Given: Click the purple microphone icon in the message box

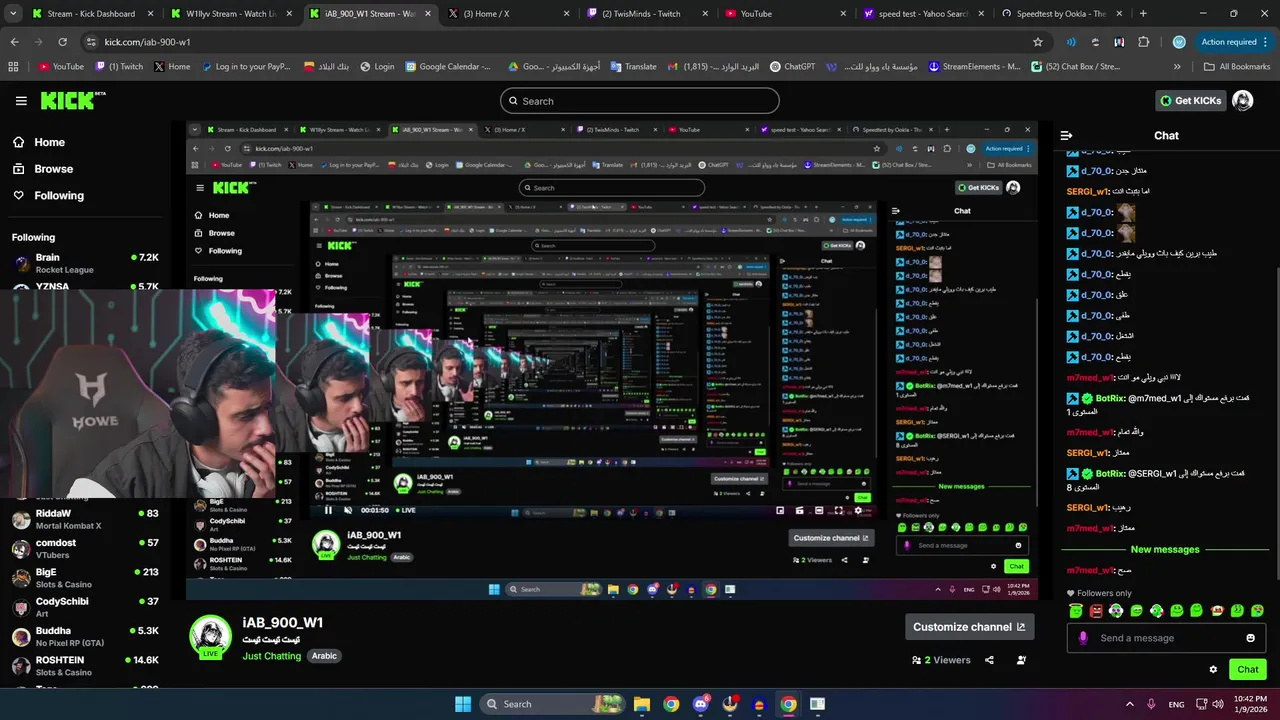Looking at the screenshot, I should click(1082, 638).
